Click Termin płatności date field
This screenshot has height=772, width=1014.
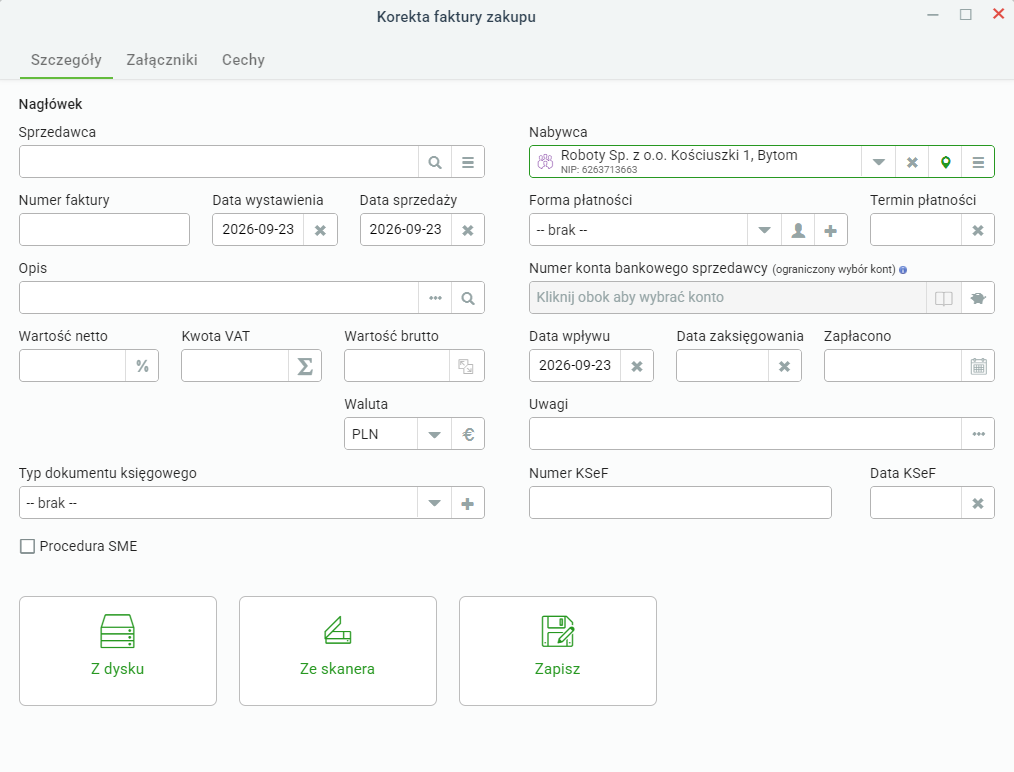(x=916, y=230)
